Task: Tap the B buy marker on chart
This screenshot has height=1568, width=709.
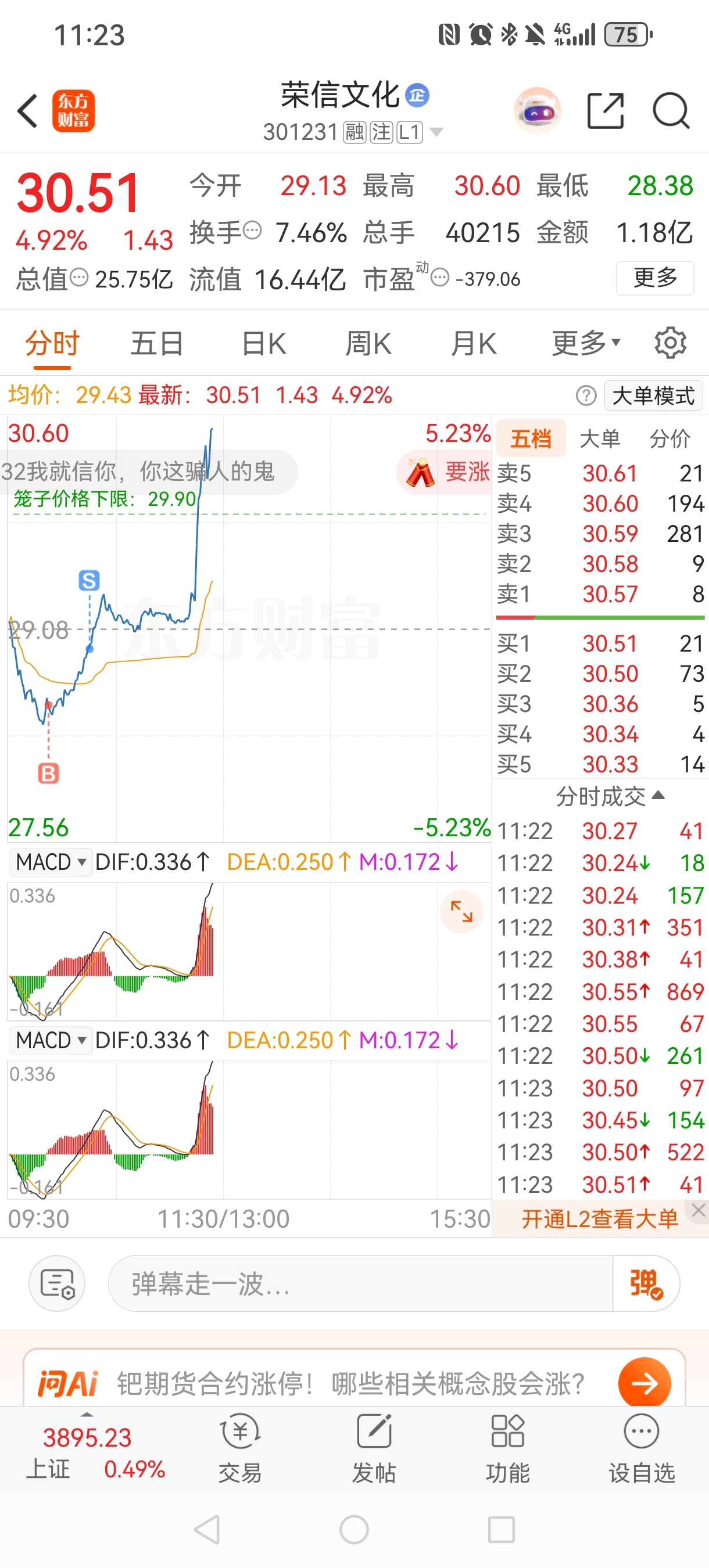Action: pos(49,773)
